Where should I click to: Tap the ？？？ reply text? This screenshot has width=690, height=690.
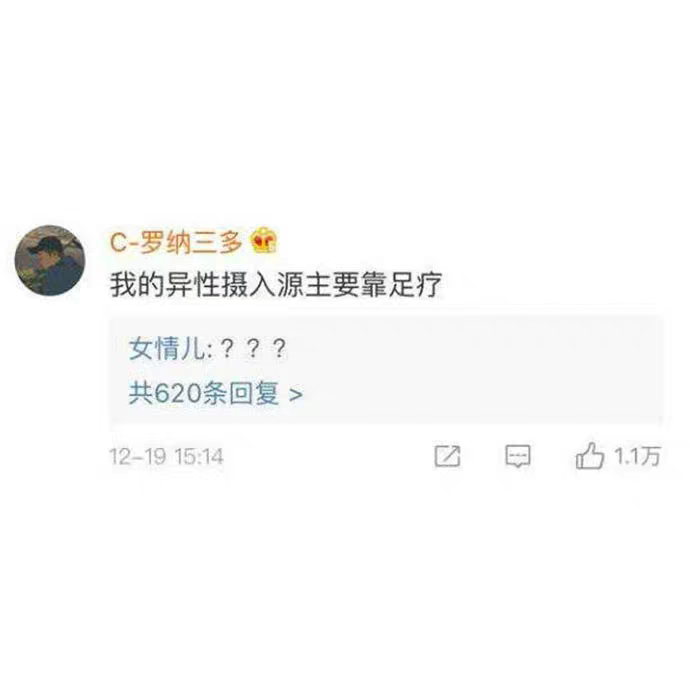click(253, 349)
